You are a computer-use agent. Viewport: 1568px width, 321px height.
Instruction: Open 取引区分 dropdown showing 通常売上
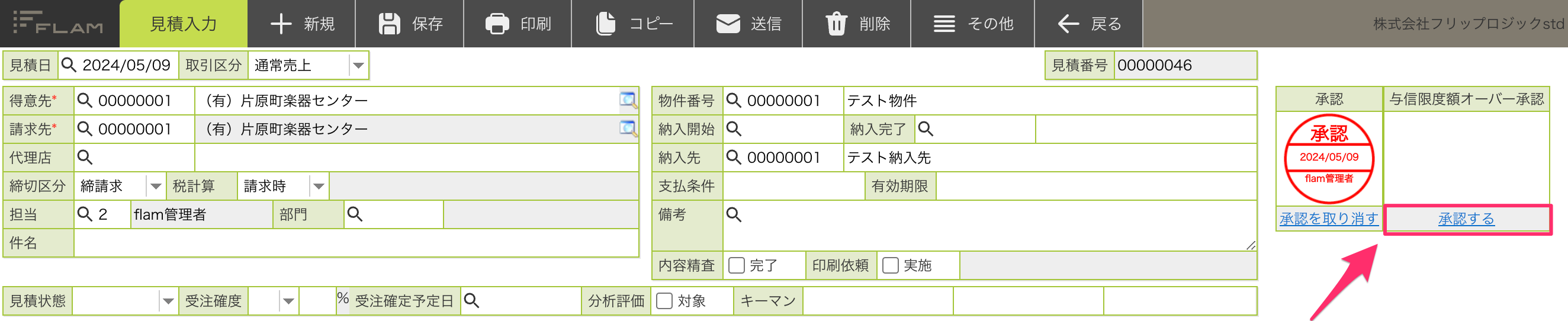pos(308,65)
